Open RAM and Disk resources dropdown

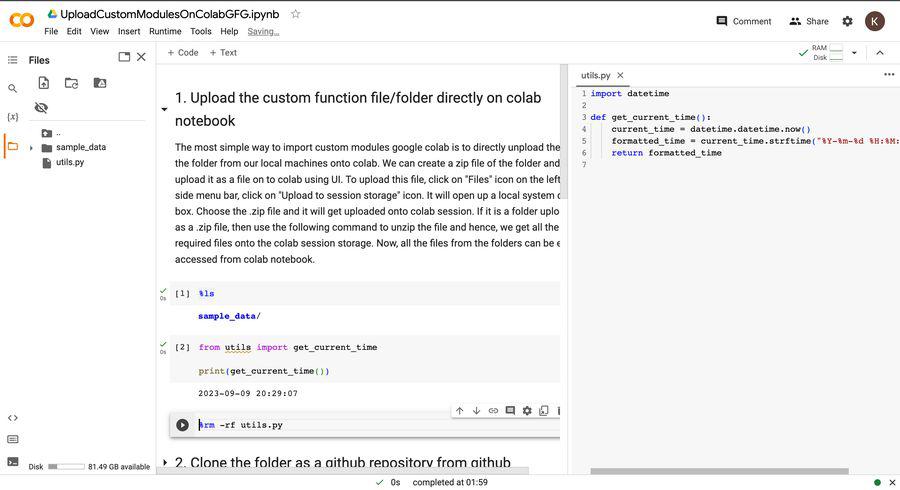(x=854, y=53)
